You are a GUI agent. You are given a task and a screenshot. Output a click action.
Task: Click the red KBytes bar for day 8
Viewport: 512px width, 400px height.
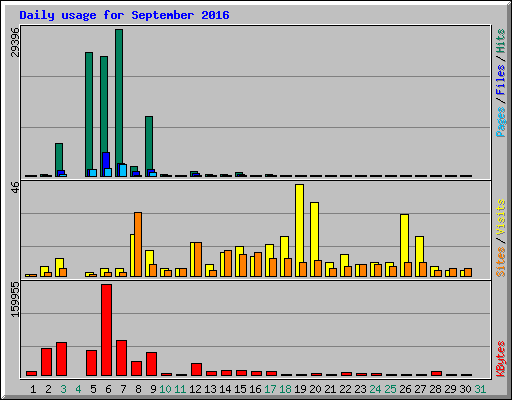[x=137, y=369]
